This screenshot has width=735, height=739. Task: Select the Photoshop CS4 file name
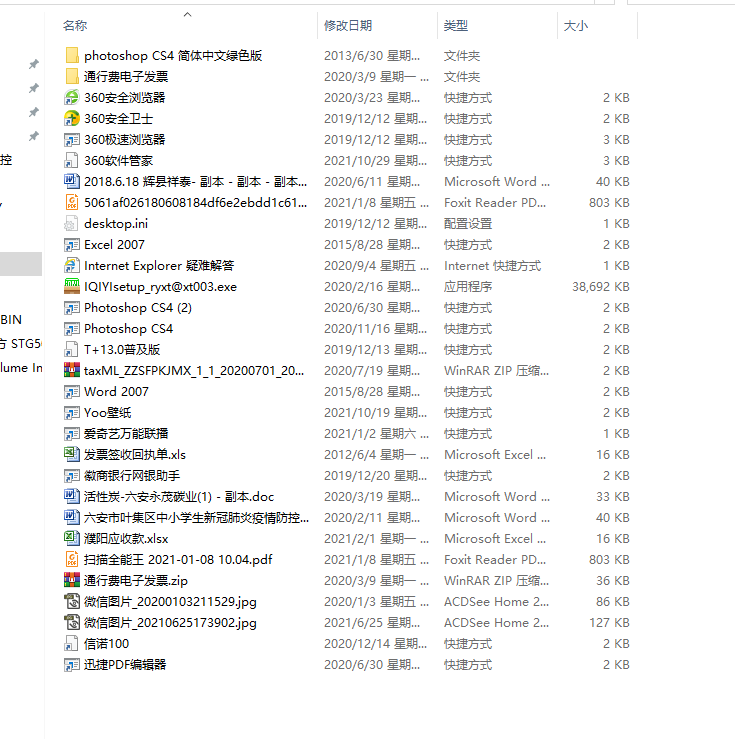coord(128,328)
